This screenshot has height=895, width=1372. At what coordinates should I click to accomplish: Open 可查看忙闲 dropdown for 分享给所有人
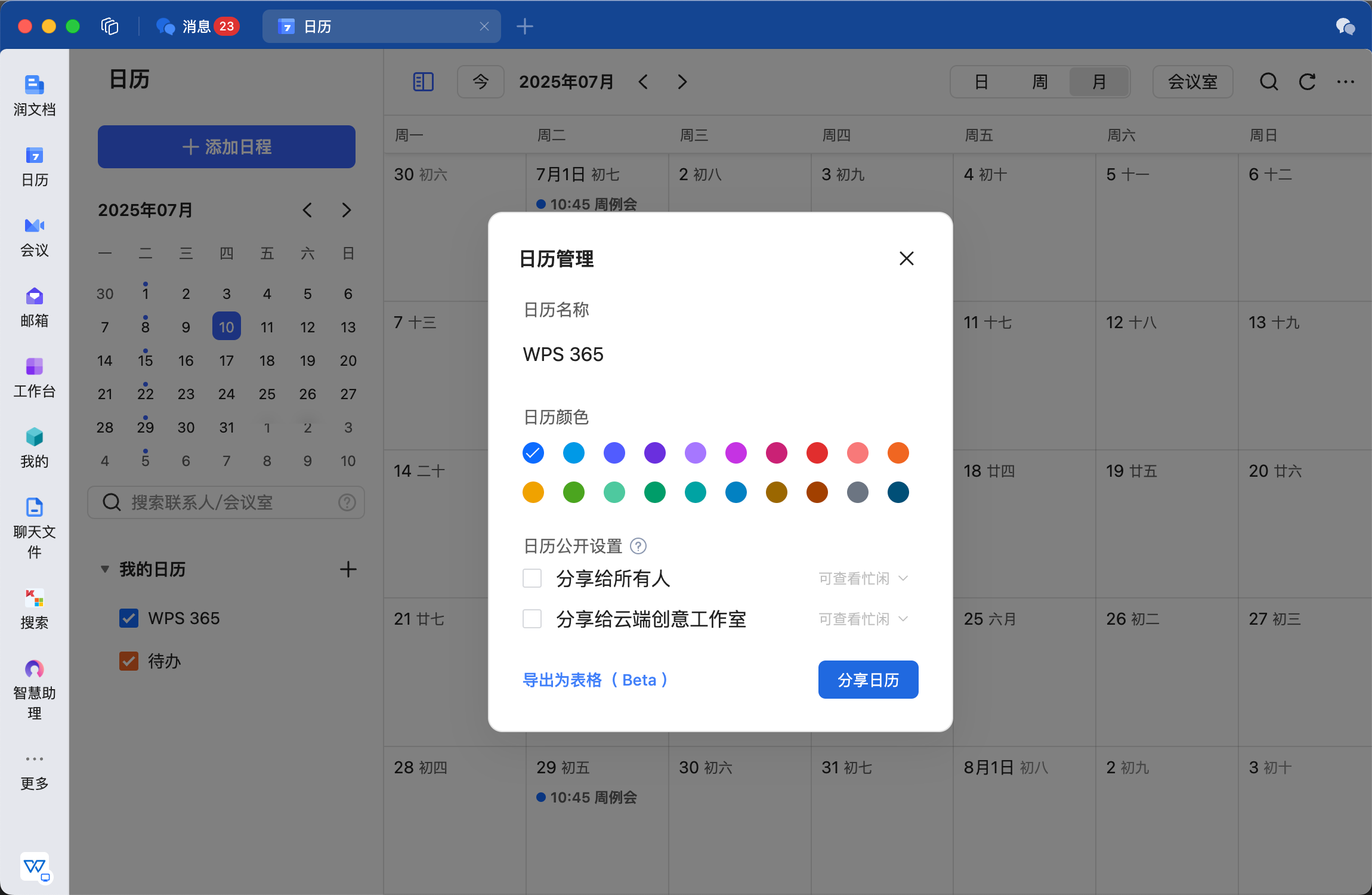pyautogui.click(x=863, y=578)
